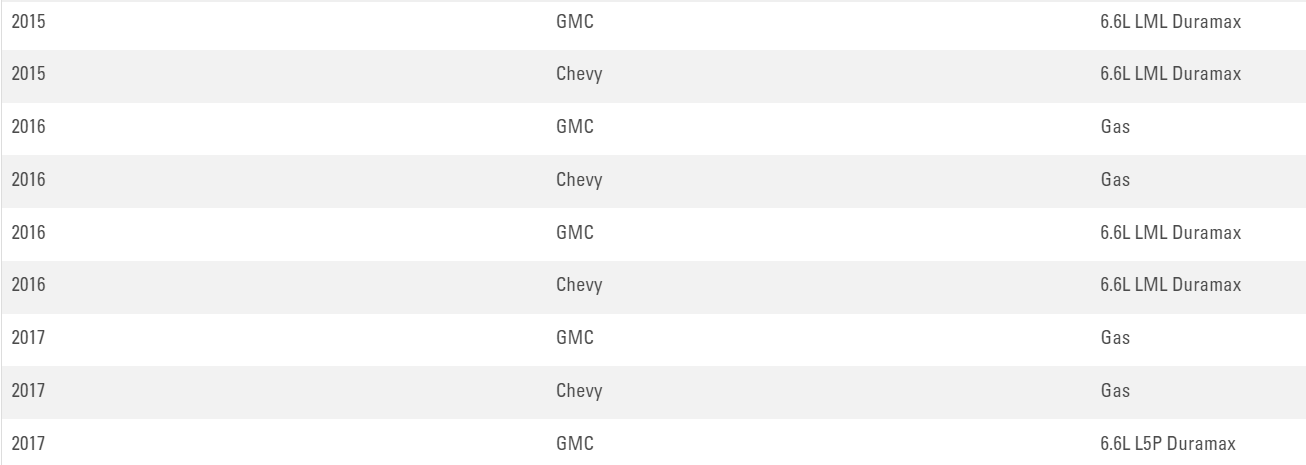Select GMC in the 2015 LML Duramax row

click(574, 22)
